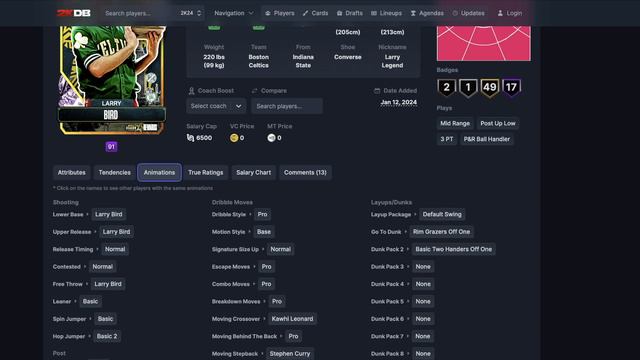Click Hop Jumper Basic 2 animation
640x360 pixels.
(x=107, y=336)
